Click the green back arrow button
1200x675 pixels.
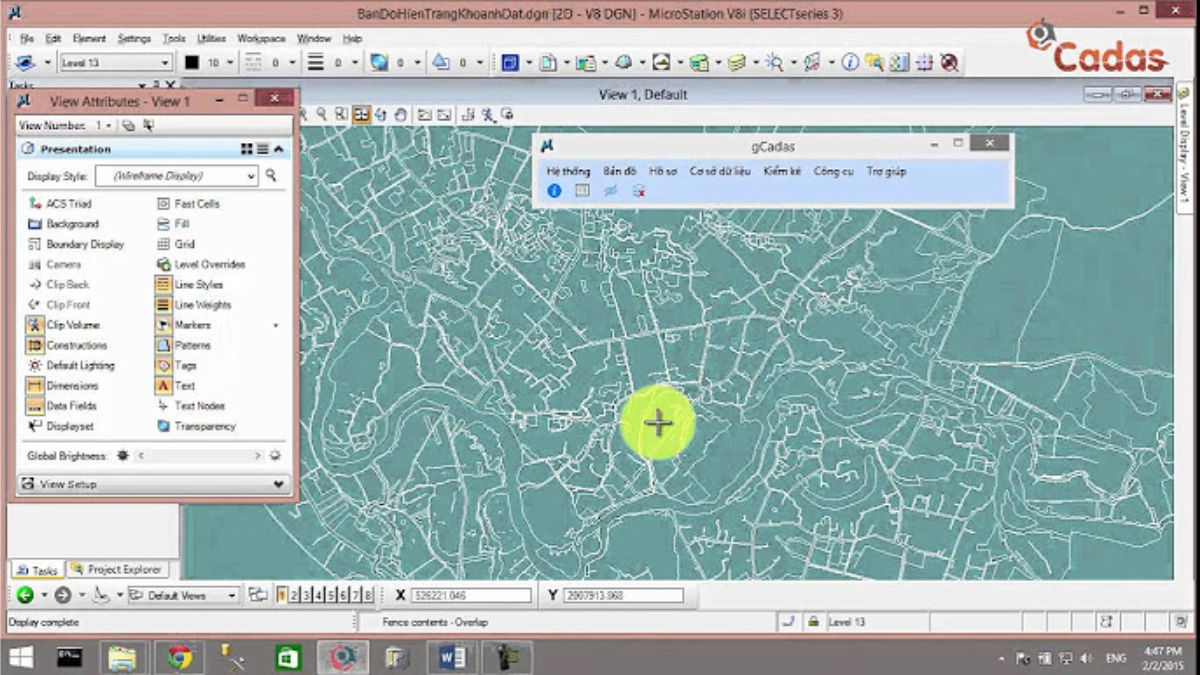(25, 595)
